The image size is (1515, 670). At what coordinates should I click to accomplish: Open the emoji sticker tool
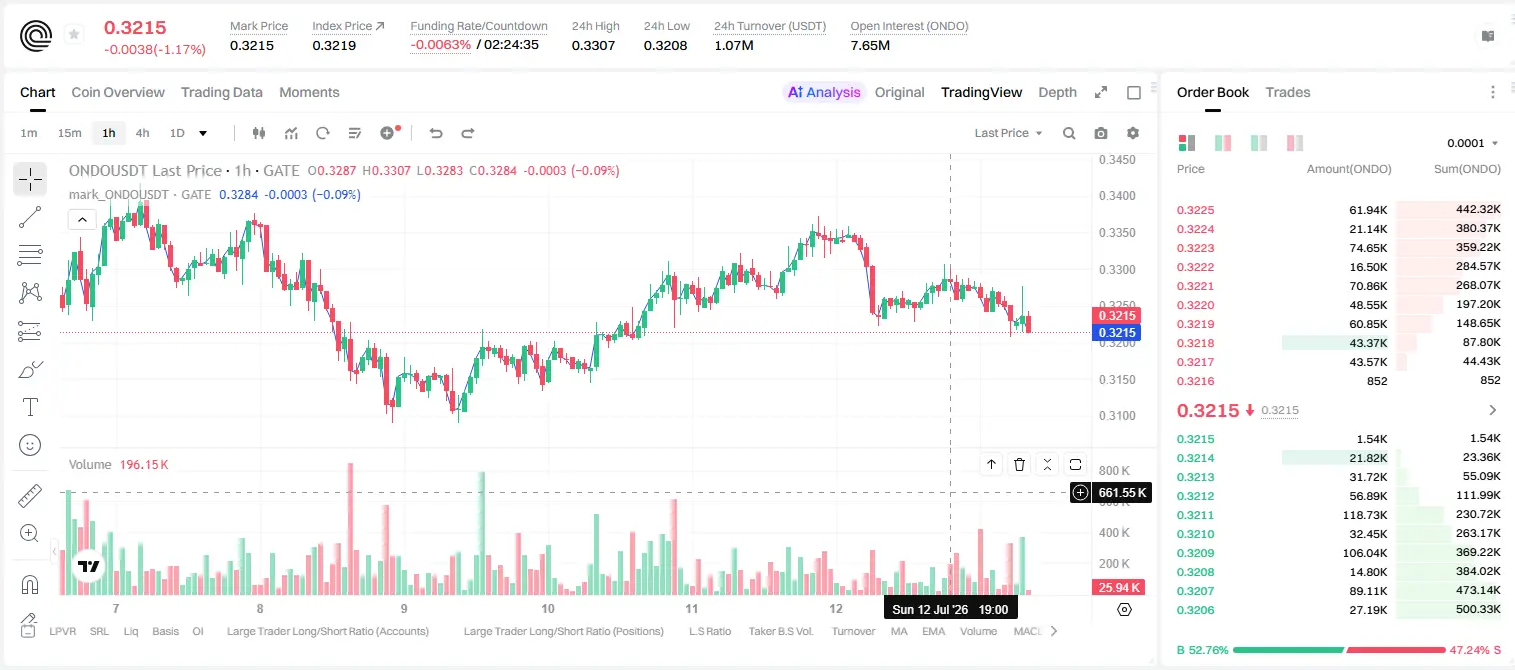30,445
